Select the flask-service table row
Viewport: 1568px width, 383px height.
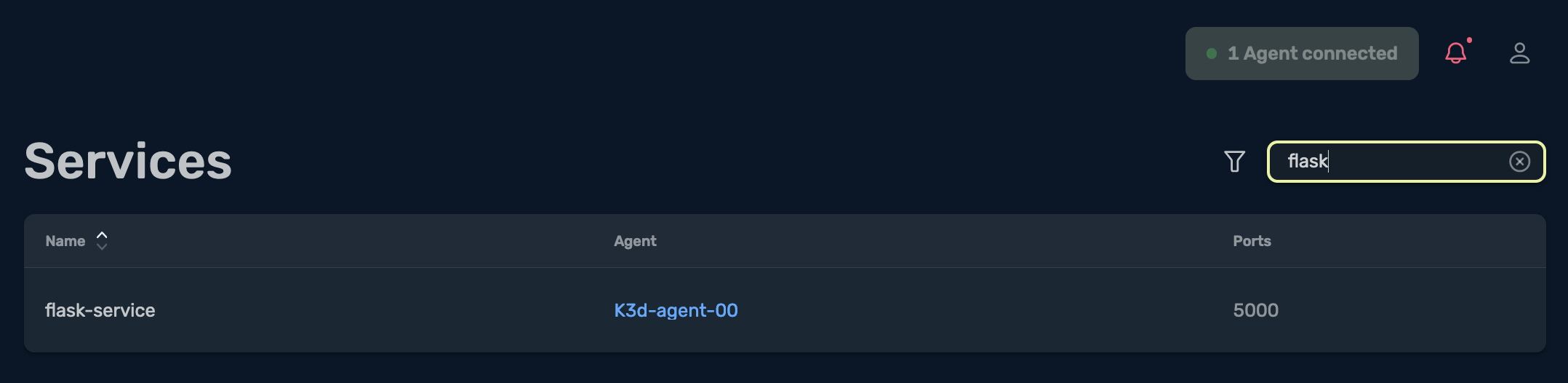pos(785,310)
